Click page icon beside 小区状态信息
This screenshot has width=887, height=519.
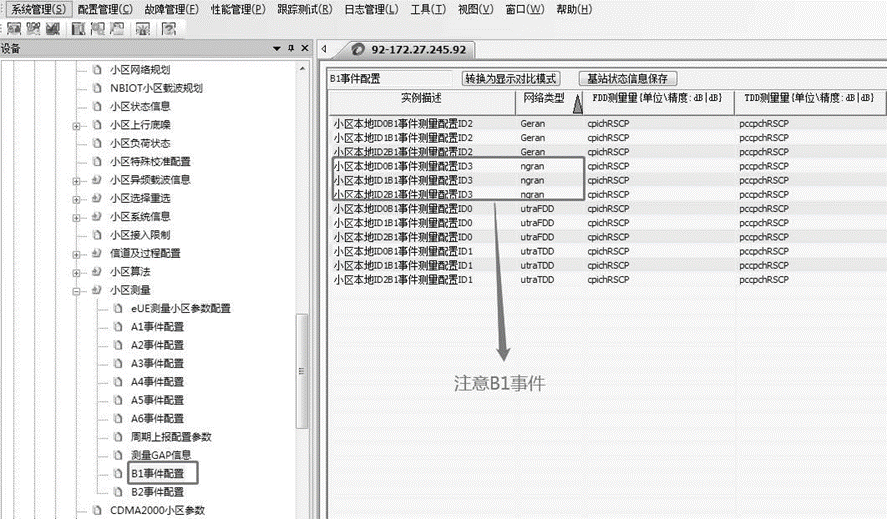(97, 106)
